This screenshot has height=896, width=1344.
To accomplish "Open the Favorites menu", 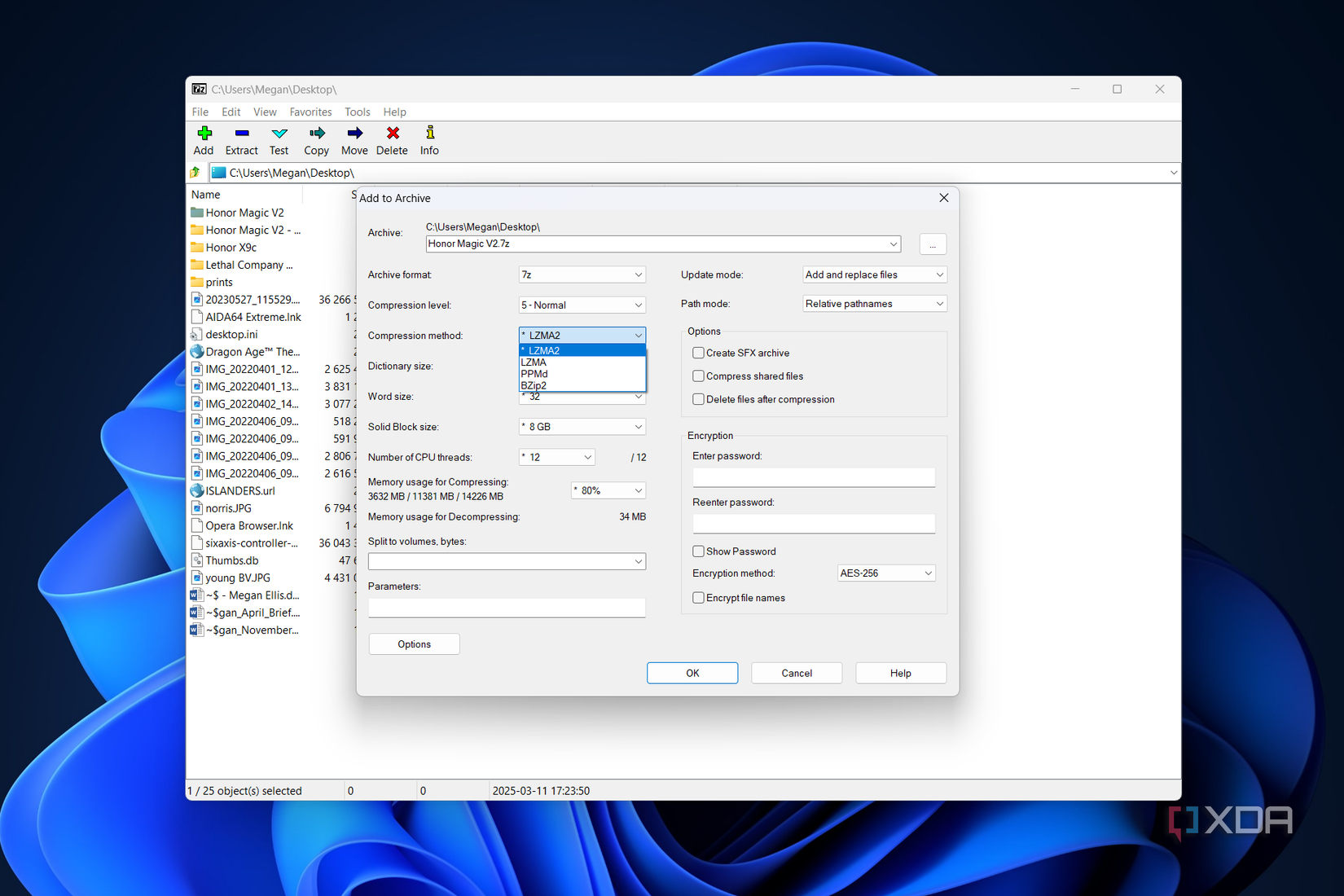I will click(310, 112).
